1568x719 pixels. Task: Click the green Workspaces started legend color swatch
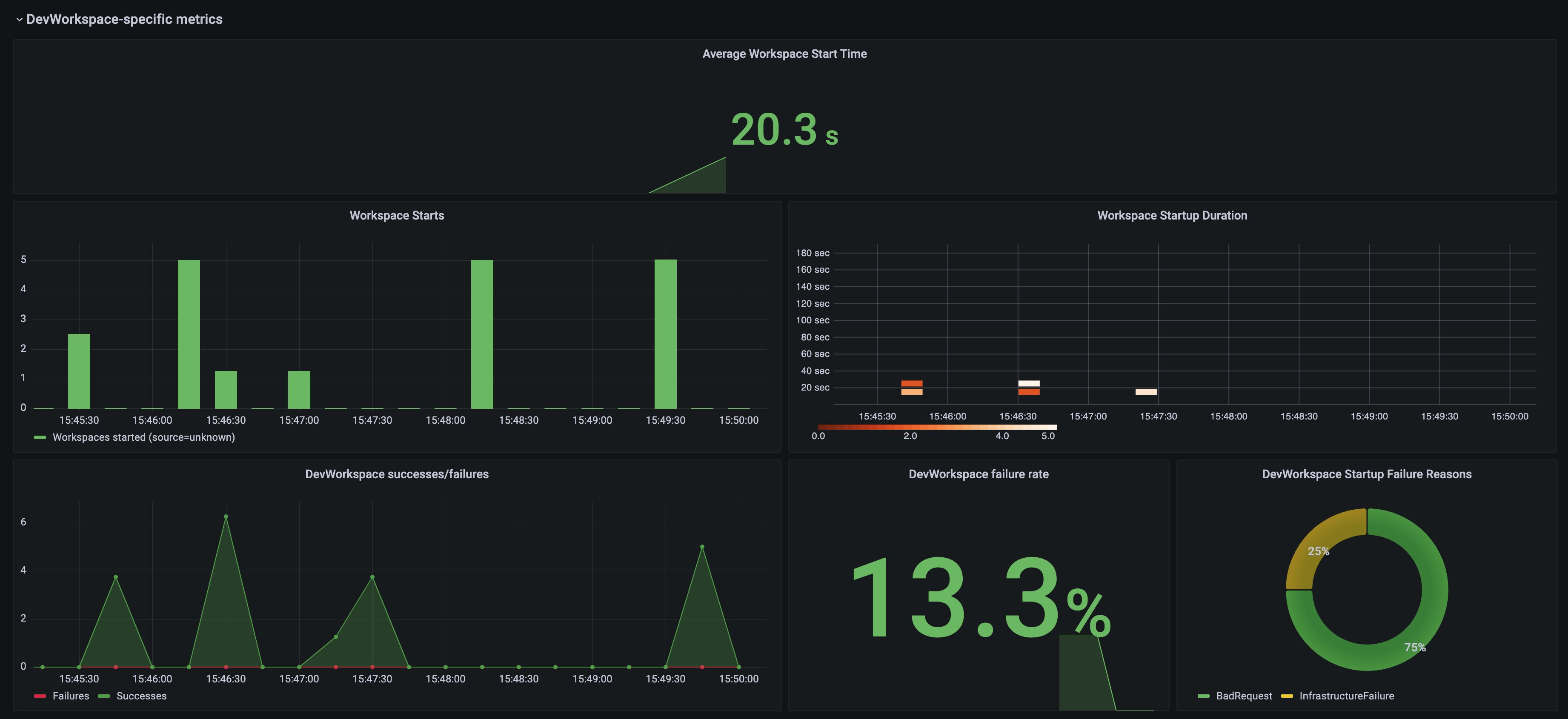tap(40, 437)
